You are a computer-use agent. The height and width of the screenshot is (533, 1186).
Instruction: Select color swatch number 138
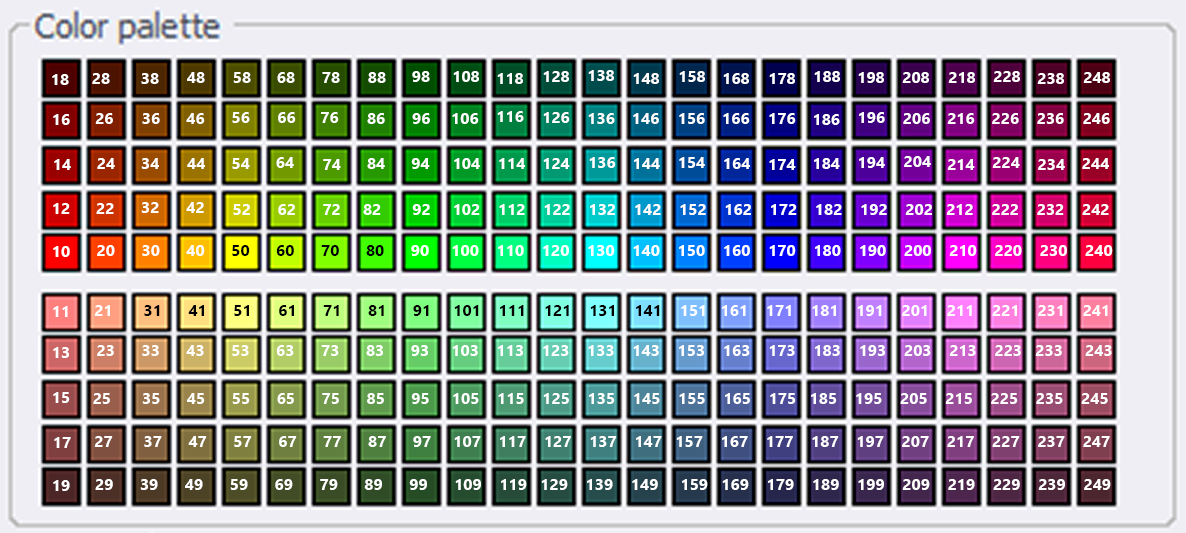(x=601, y=78)
